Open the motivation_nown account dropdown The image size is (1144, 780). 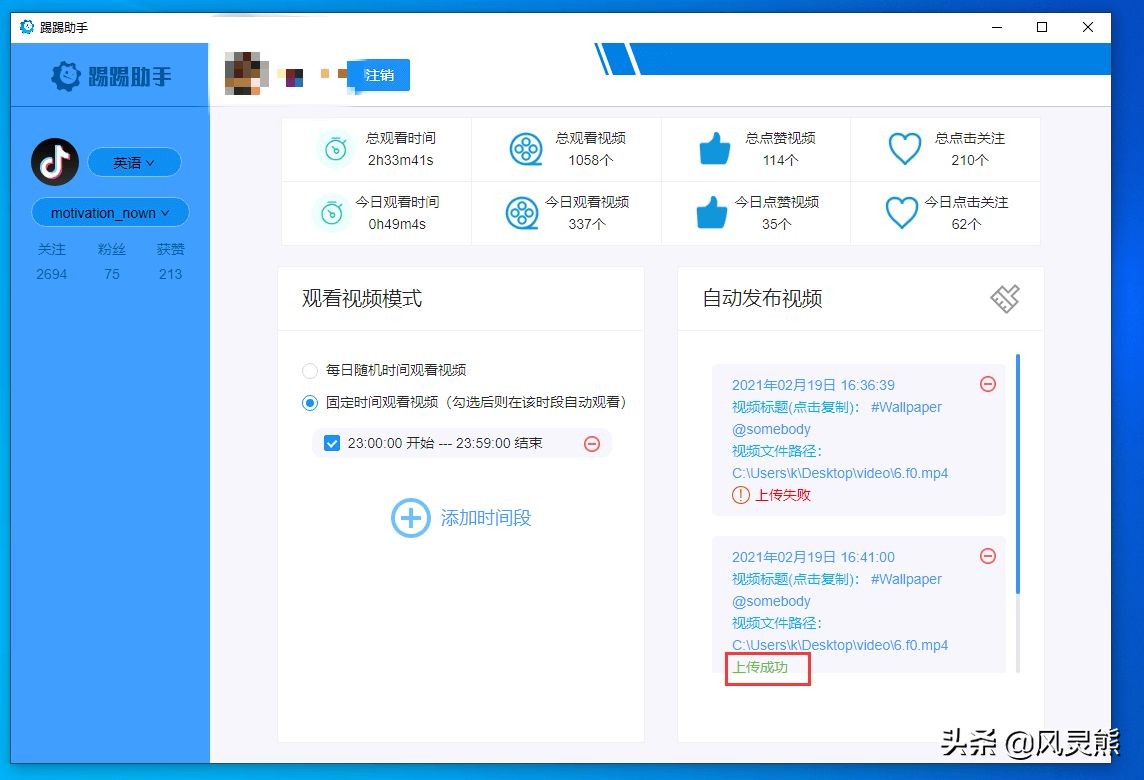pyautogui.click(x=110, y=212)
